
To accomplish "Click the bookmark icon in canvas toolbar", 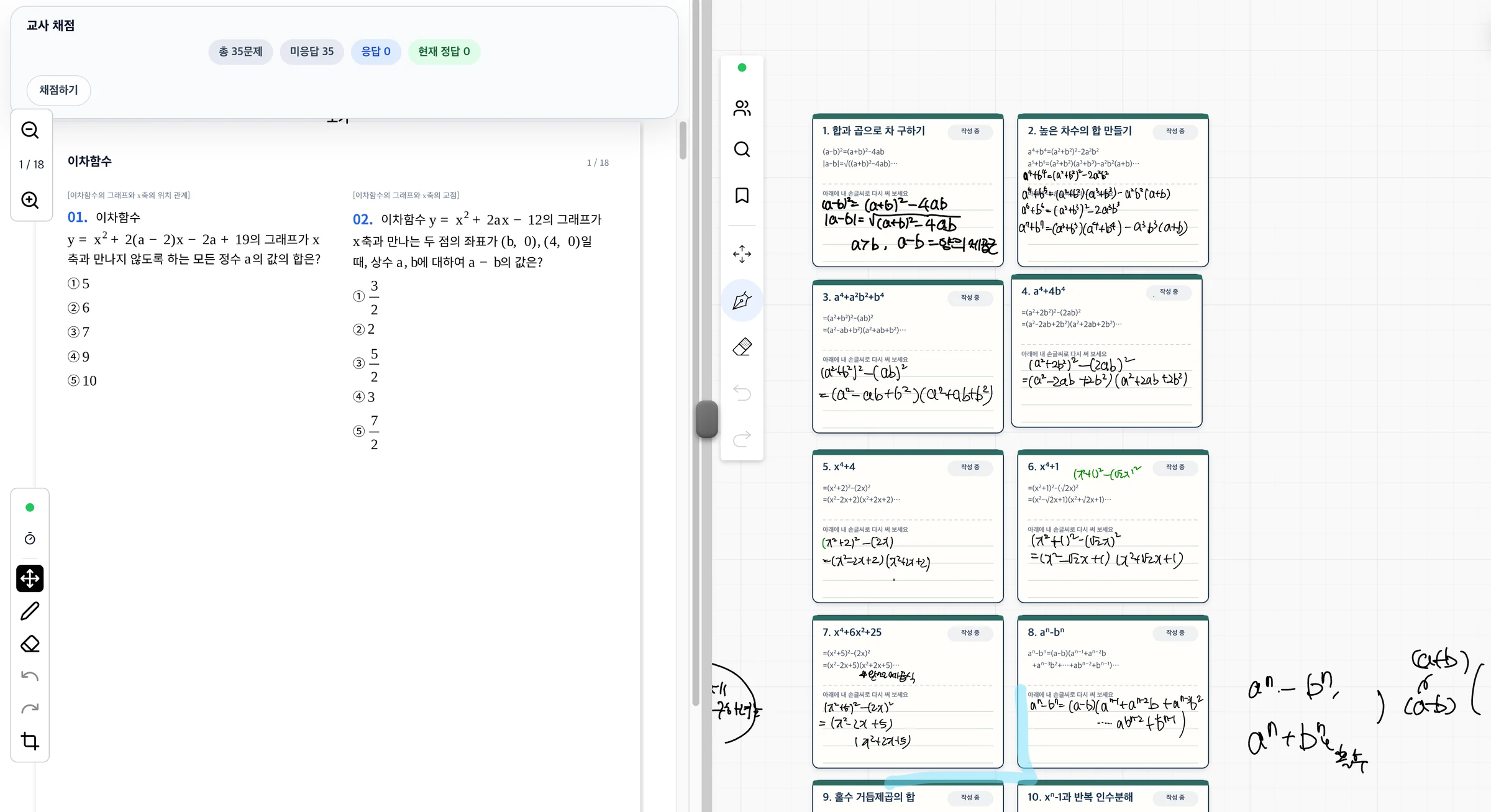I will [x=742, y=196].
